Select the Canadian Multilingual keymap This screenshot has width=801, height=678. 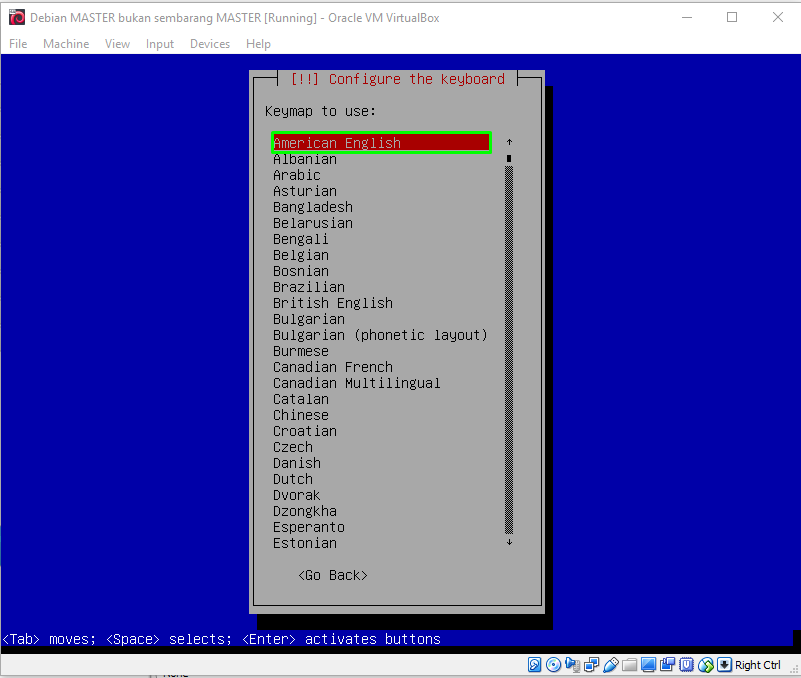[x=357, y=383]
